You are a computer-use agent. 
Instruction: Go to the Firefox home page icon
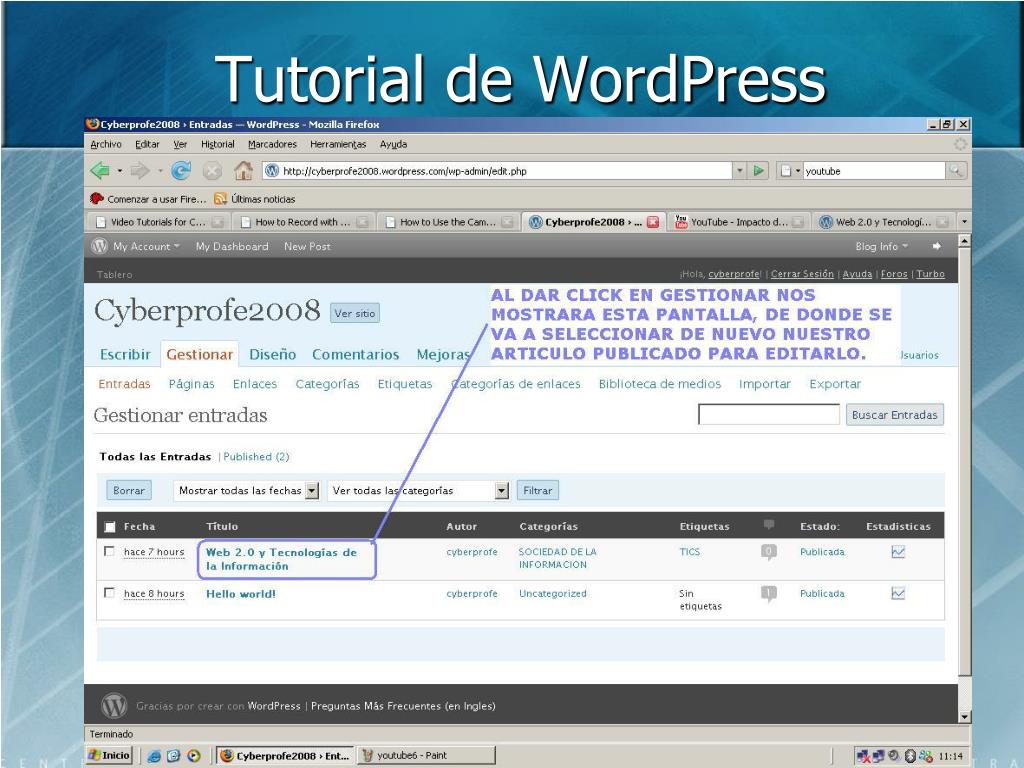(x=244, y=171)
